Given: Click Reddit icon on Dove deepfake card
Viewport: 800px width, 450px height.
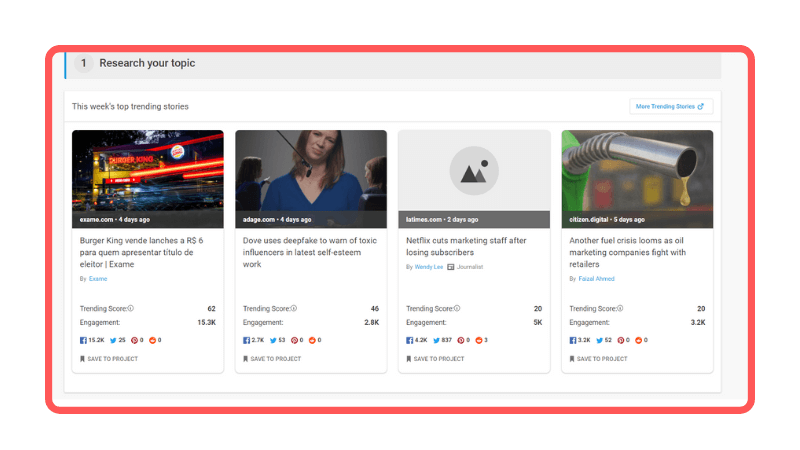Looking at the screenshot, I should [x=312, y=340].
